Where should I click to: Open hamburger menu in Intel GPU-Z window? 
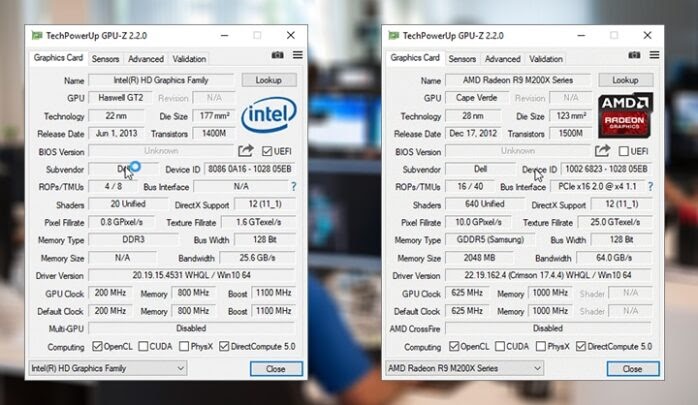[298, 55]
